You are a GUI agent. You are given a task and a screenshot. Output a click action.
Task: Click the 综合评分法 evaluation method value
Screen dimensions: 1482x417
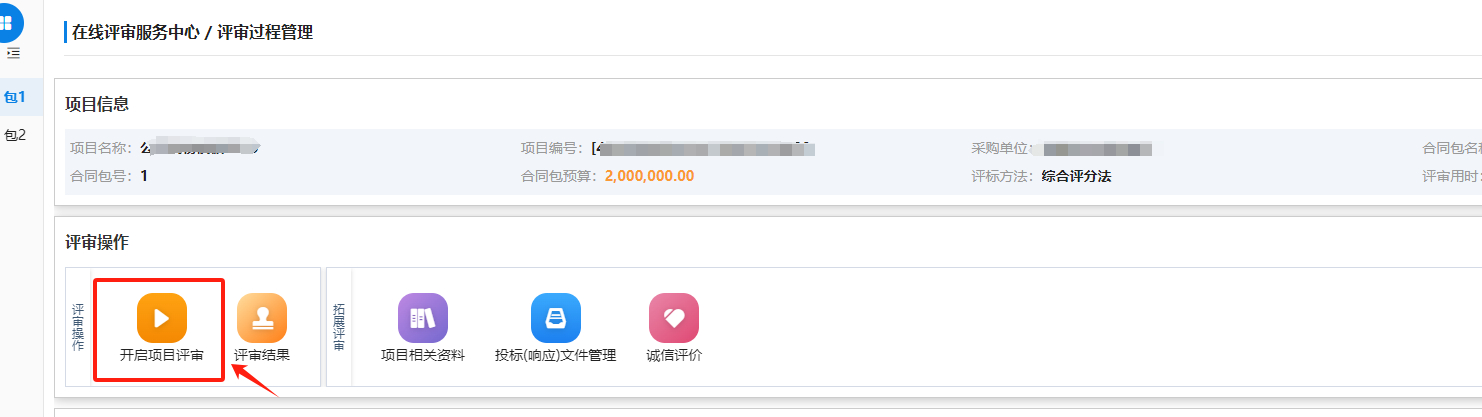pos(1076,176)
